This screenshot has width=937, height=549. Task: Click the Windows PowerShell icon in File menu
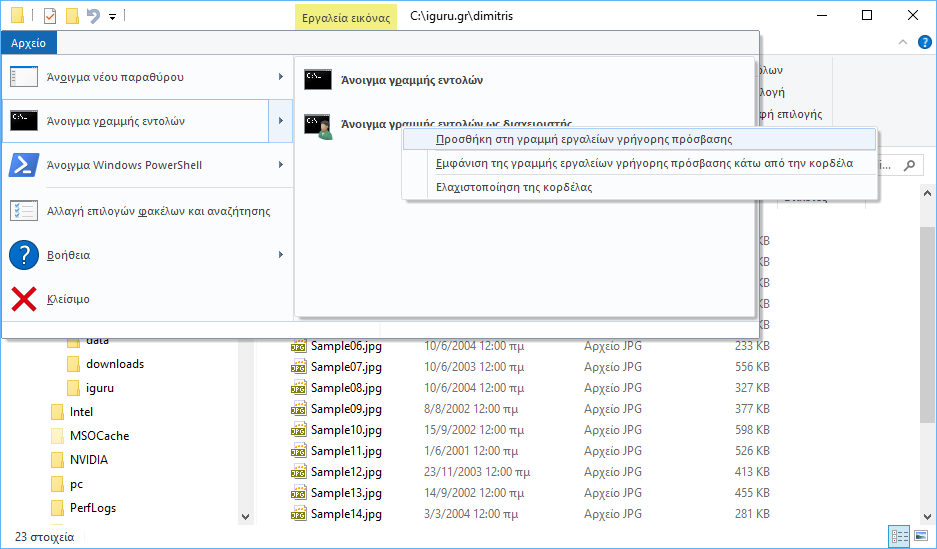point(23,165)
